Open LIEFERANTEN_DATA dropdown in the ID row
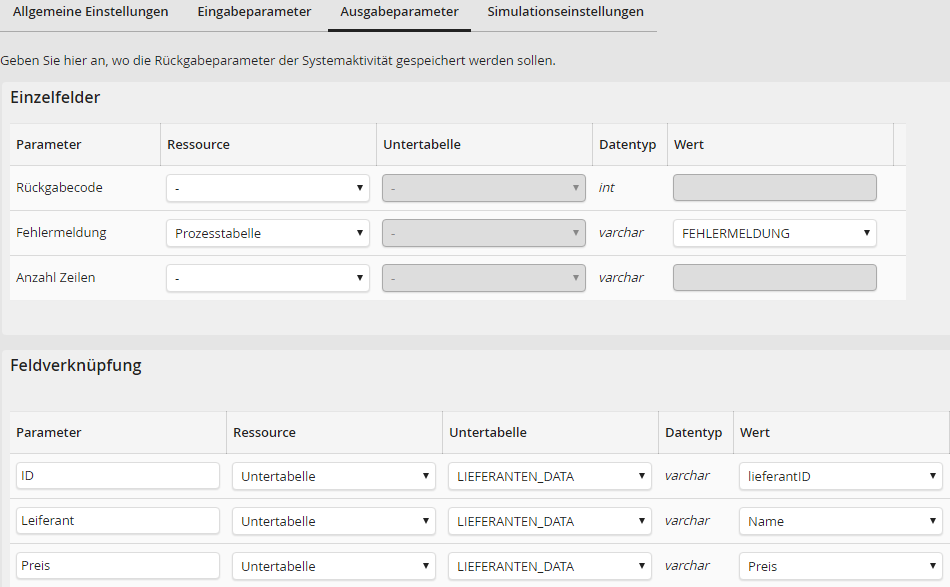Viewport: 950px width, 587px height. [x=549, y=476]
